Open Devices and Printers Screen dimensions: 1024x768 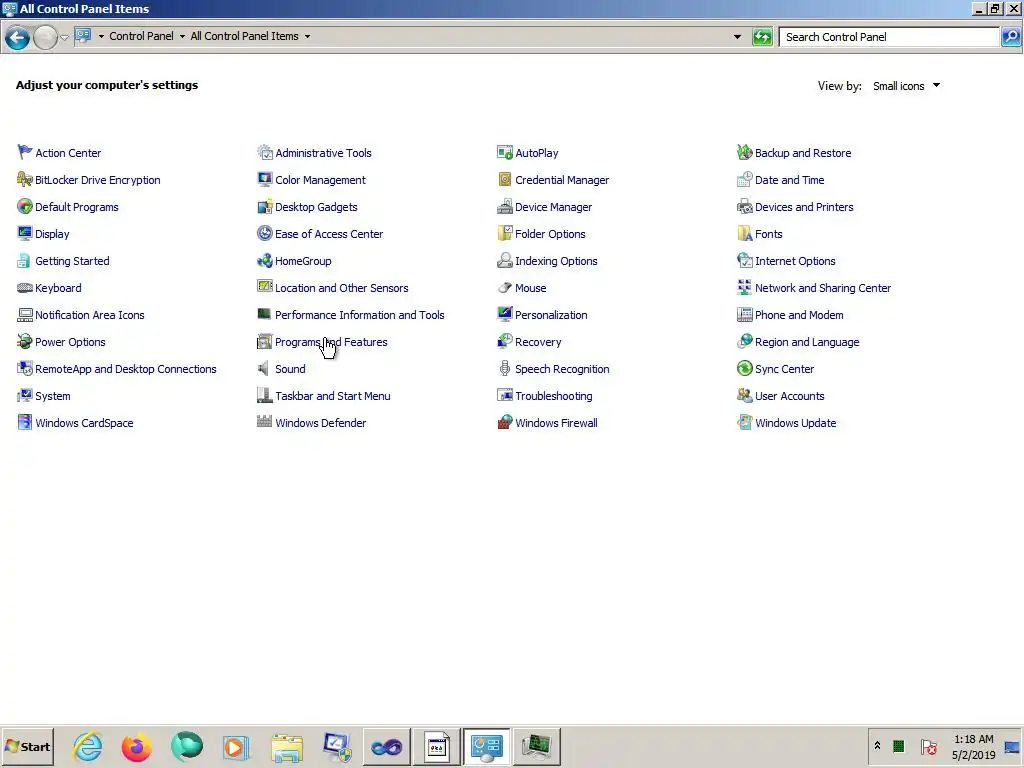804,207
